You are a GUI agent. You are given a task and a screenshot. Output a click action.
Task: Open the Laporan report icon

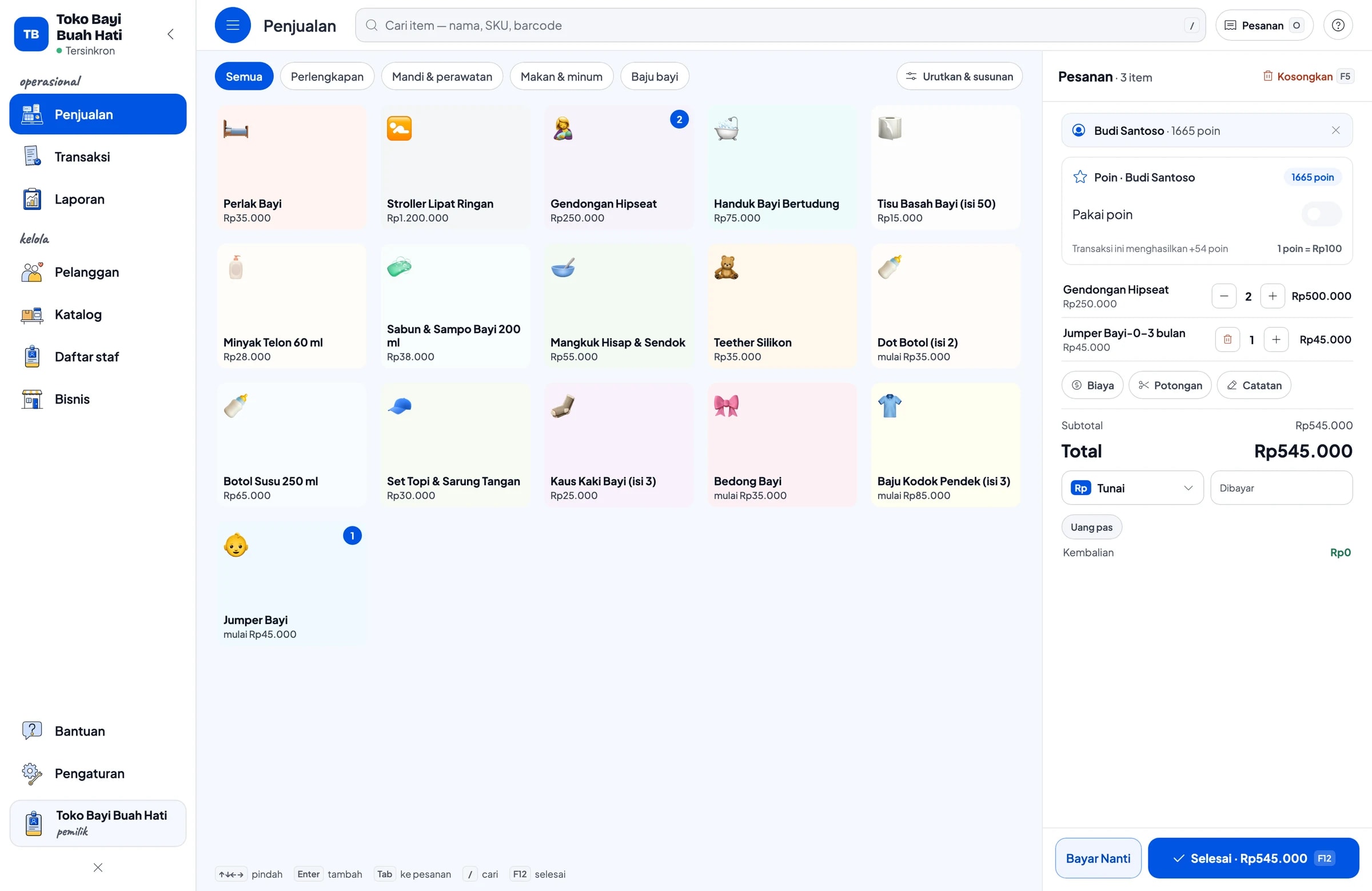32,199
